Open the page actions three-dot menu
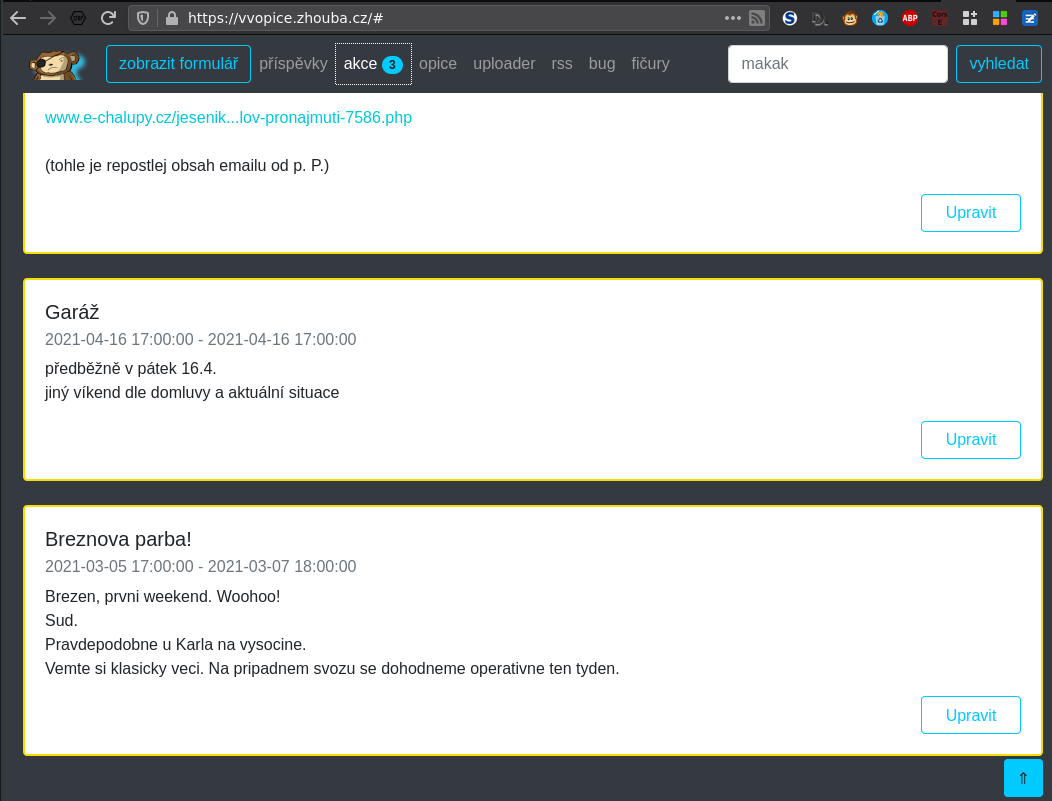The height and width of the screenshot is (801, 1052). 732,18
